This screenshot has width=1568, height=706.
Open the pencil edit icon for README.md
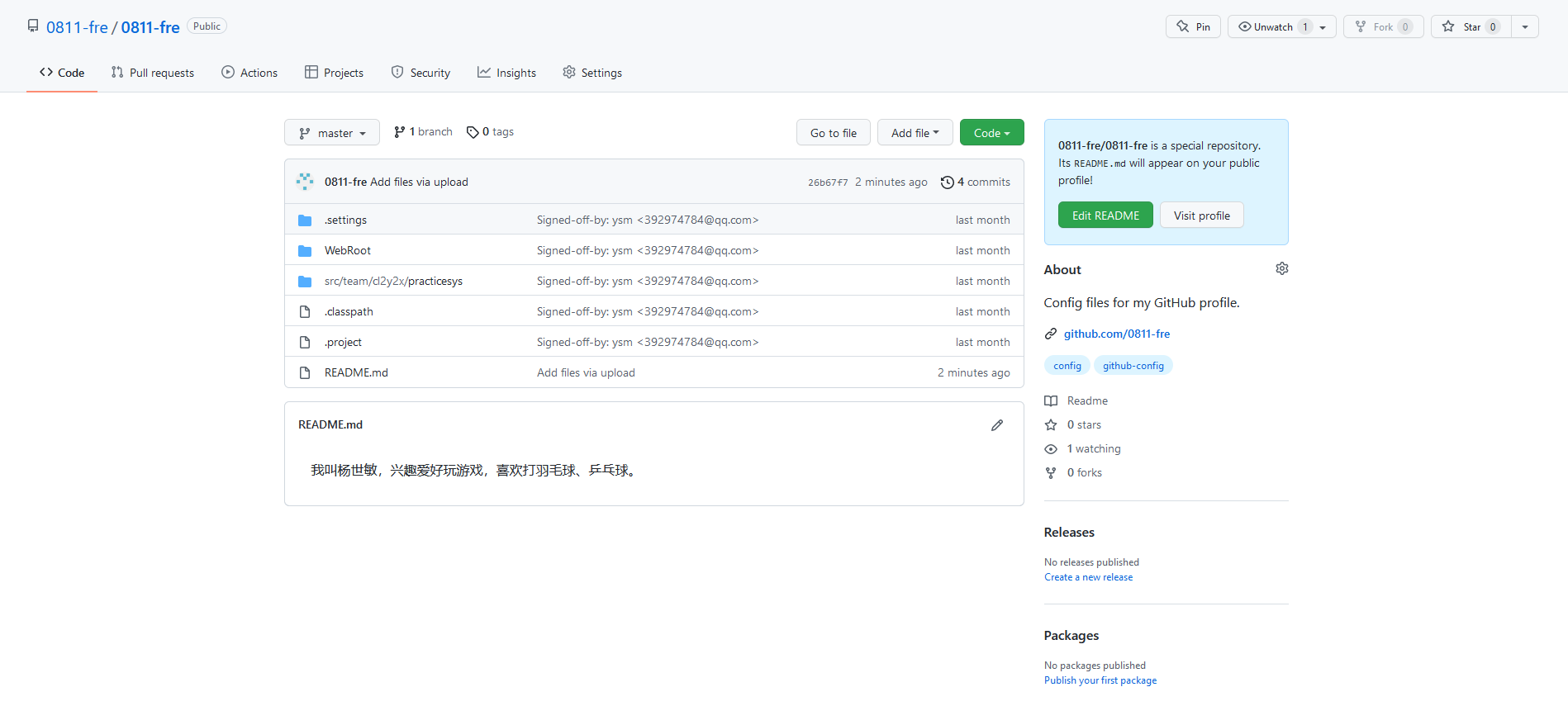pyautogui.click(x=997, y=425)
